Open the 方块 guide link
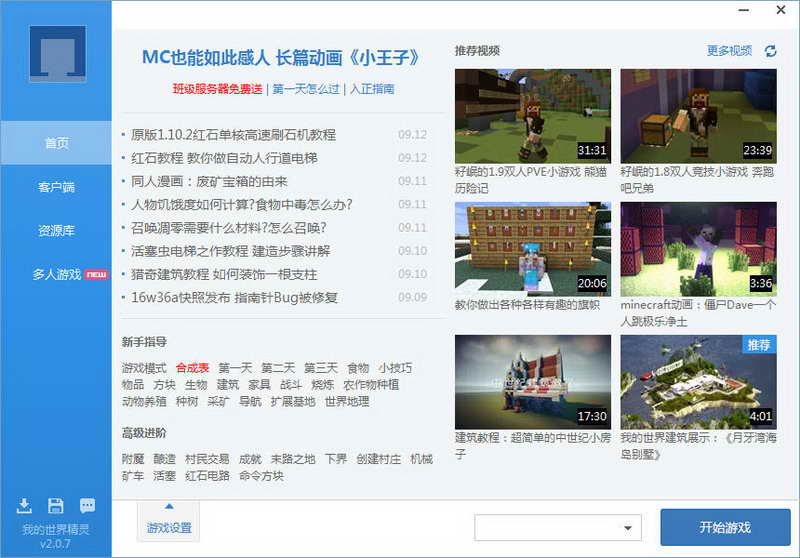The width and height of the screenshot is (800, 558). coord(164,385)
